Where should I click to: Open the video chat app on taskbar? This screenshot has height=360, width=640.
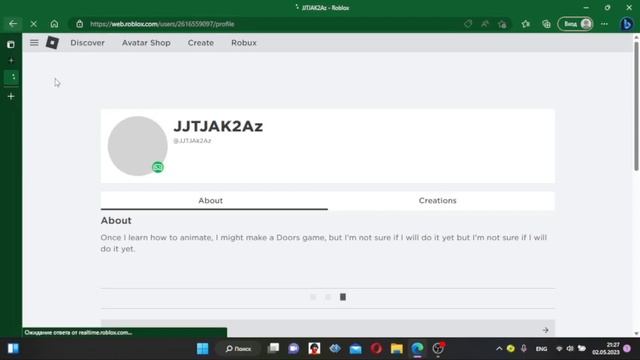[x=293, y=348]
